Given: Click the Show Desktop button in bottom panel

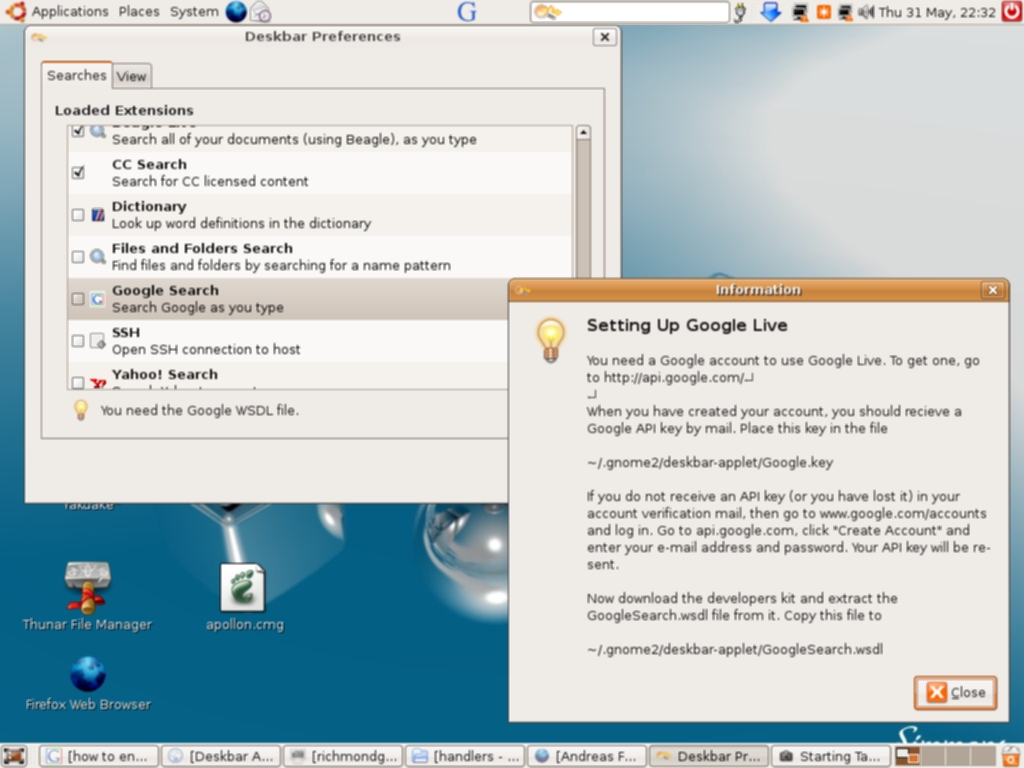Looking at the screenshot, I should point(14,756).
